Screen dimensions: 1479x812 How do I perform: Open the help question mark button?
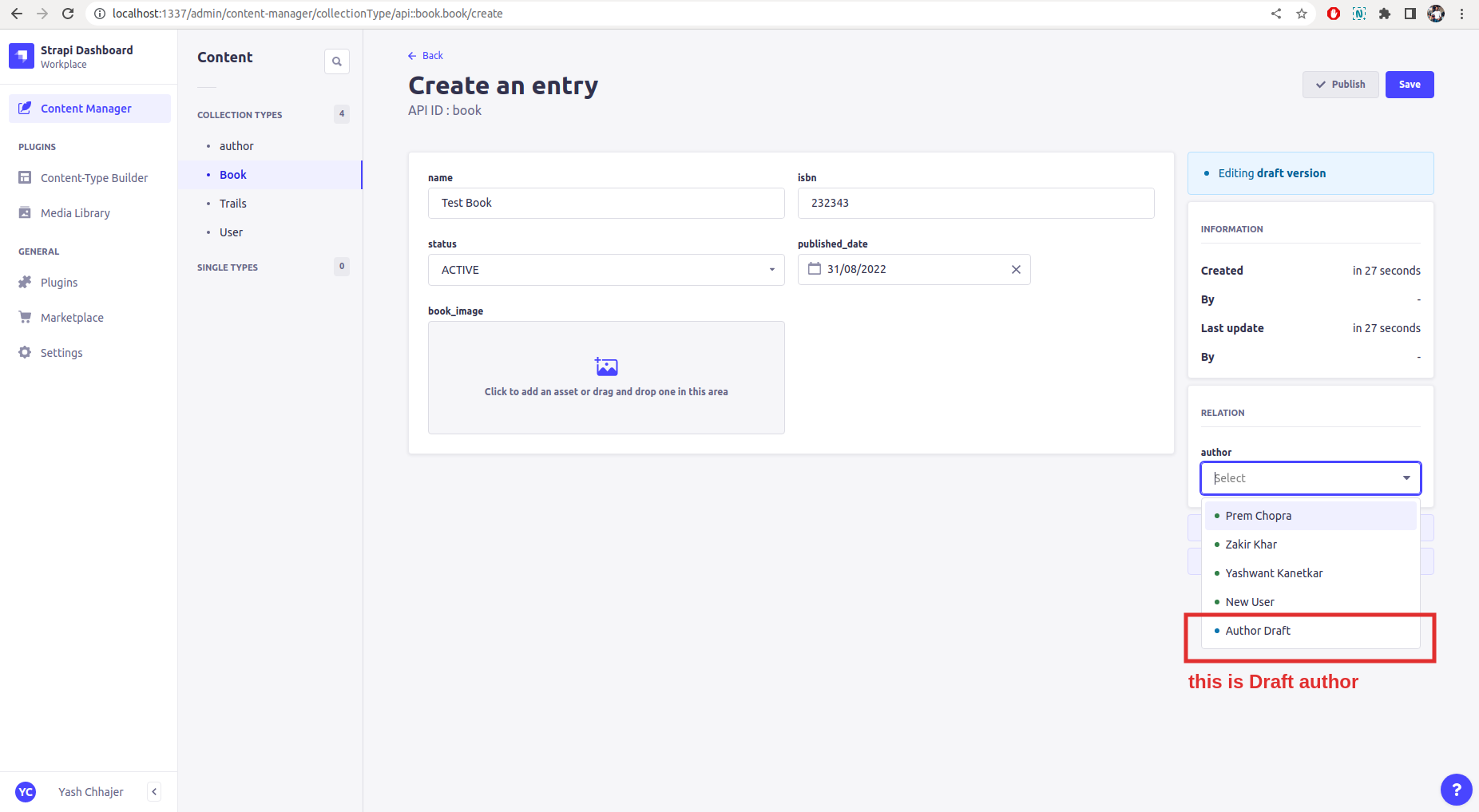pyautogui.click(x=1456, y=790)
